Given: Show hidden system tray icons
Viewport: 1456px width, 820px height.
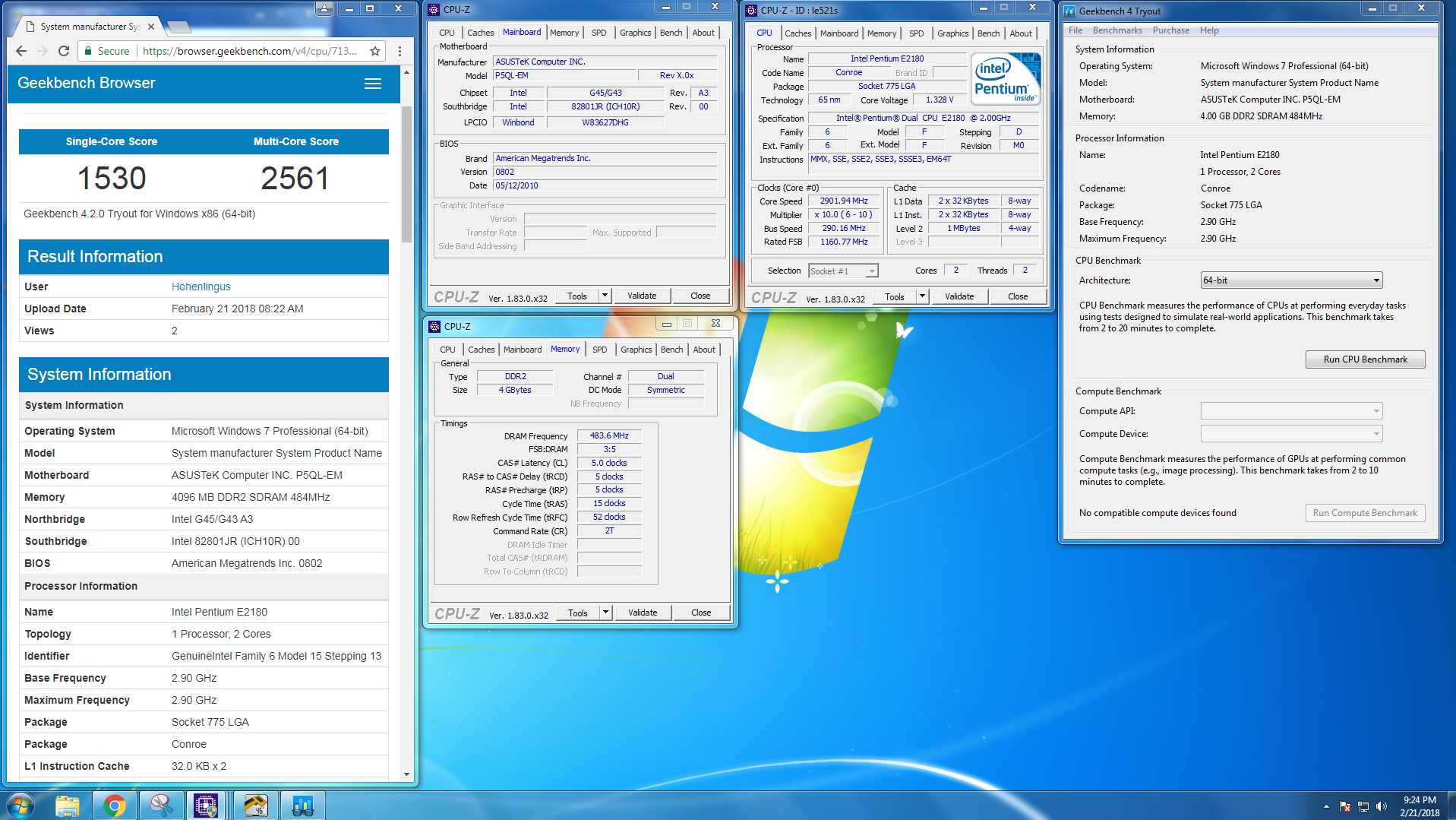Looking at the screenshot, I should 1326,806.
